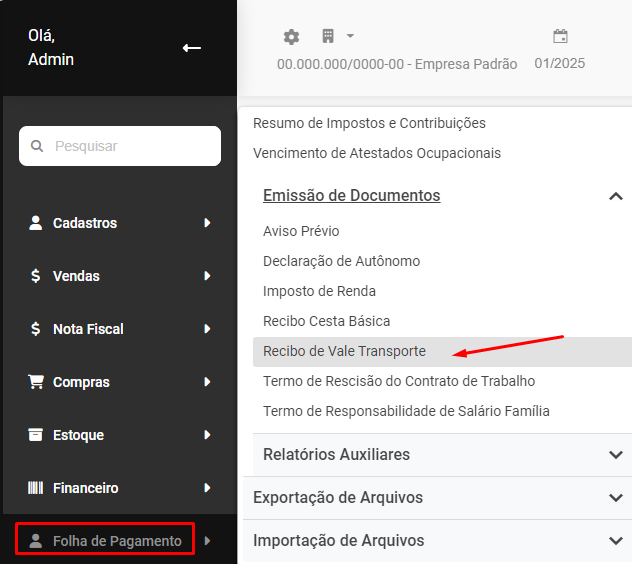Click the Compras shopping cart icon
The width and height of the screenshot is (632, 564).
36,382
